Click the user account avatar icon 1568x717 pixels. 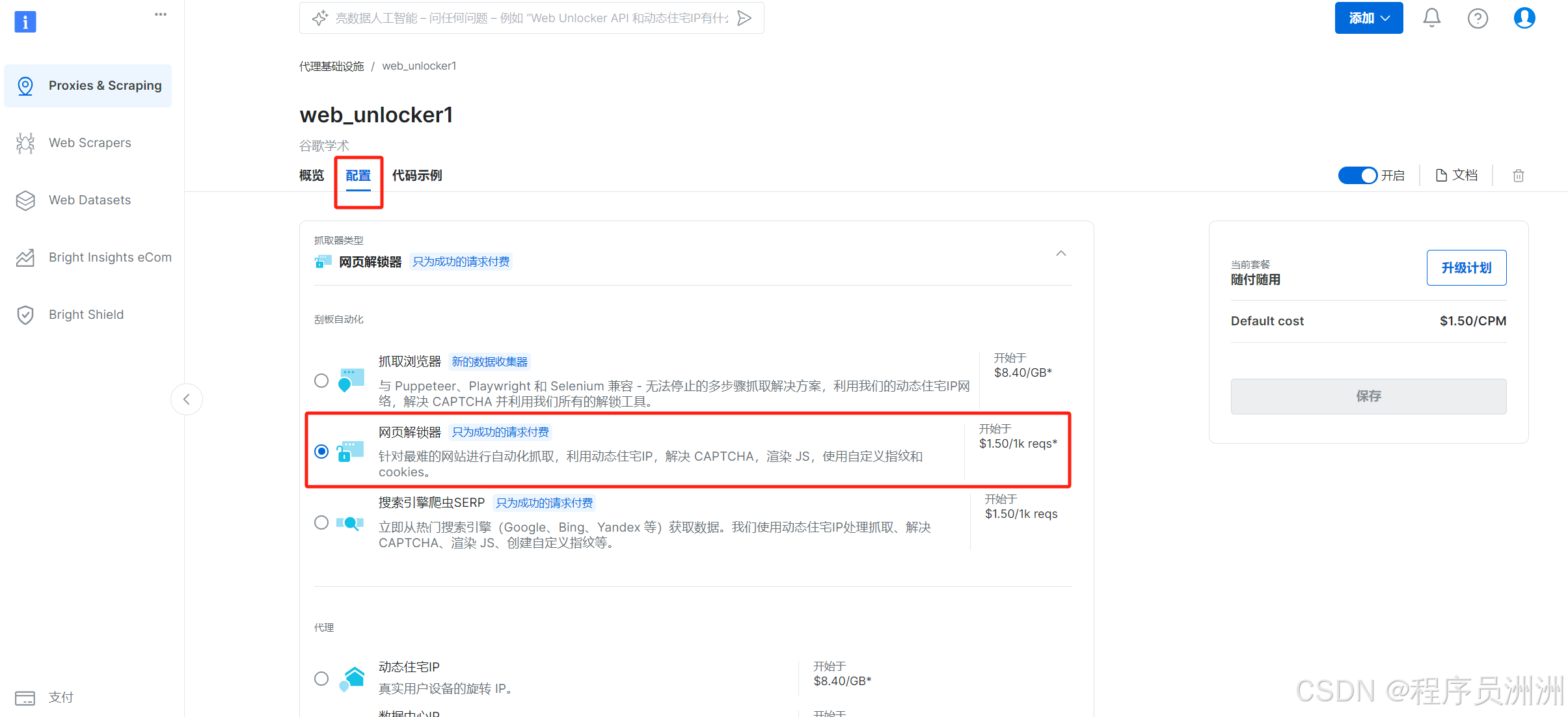1524,18
